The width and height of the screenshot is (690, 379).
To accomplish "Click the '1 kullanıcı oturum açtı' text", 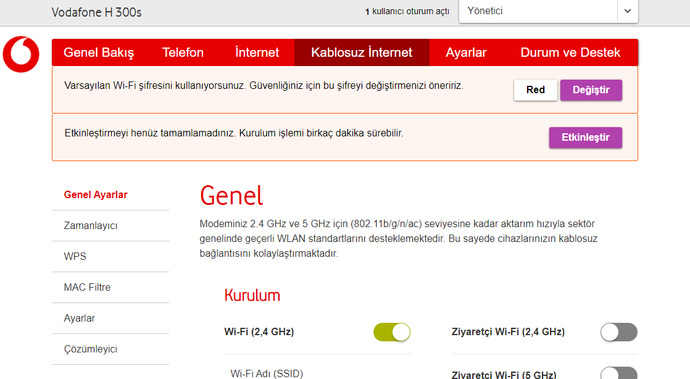I will coord(407,11).
